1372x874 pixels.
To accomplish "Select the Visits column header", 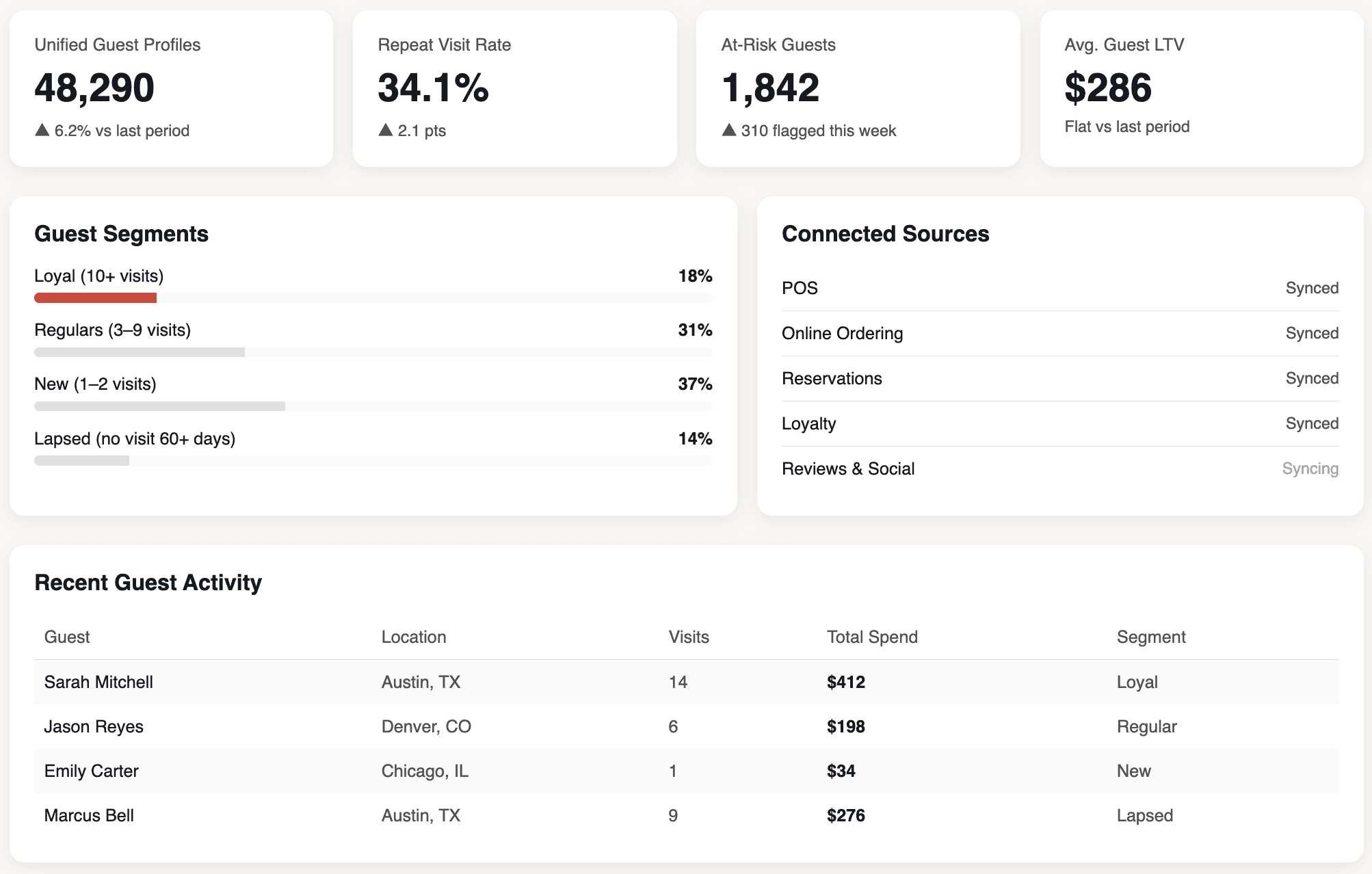I will pyautogui.click(x=689, y=637).
